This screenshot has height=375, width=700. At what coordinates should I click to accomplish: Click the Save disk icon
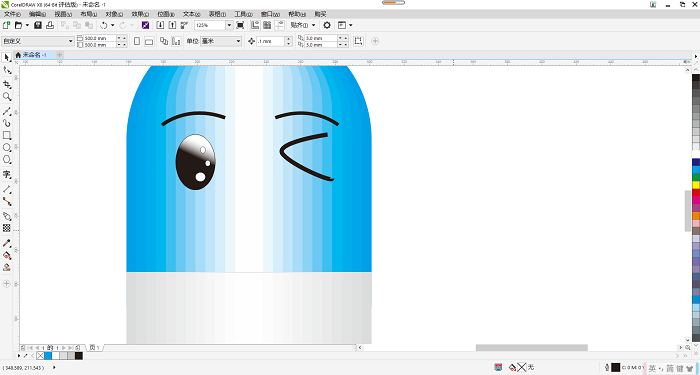(38, 25)
